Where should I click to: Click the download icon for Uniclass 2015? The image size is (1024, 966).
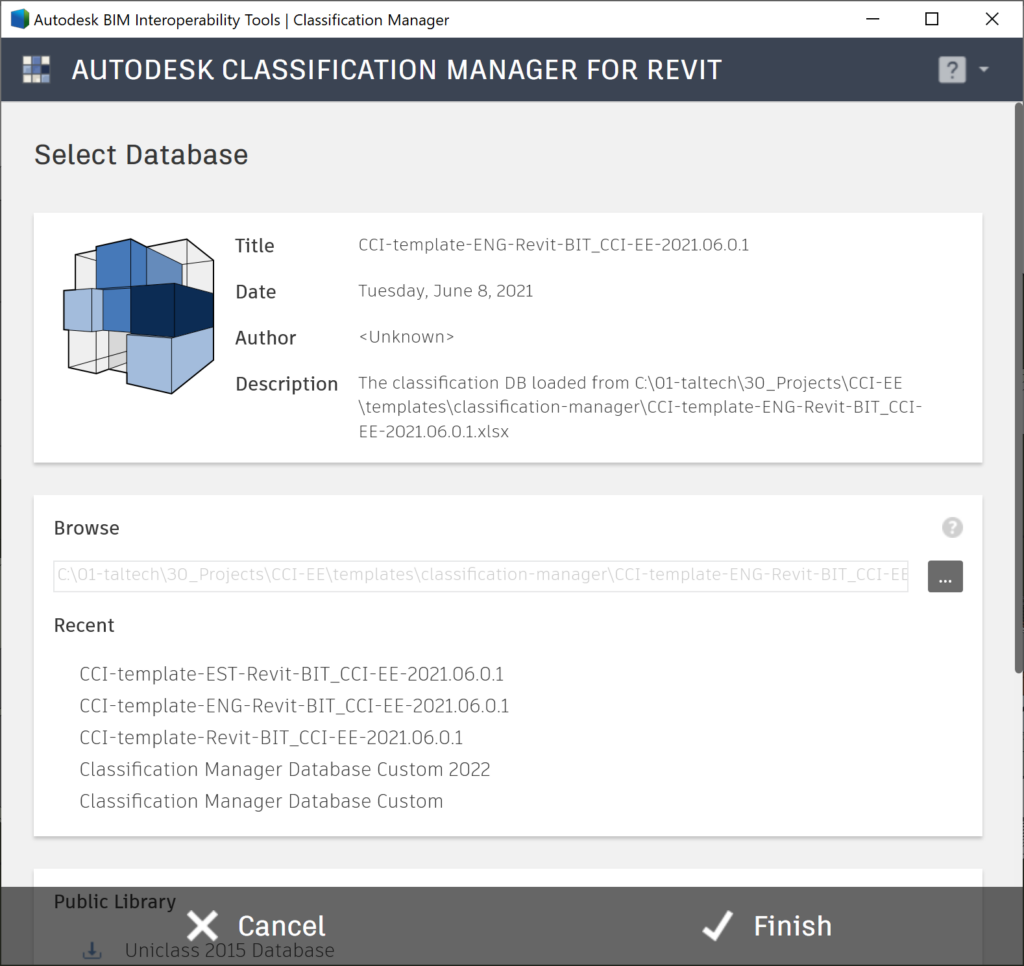[x=92, y=950]
